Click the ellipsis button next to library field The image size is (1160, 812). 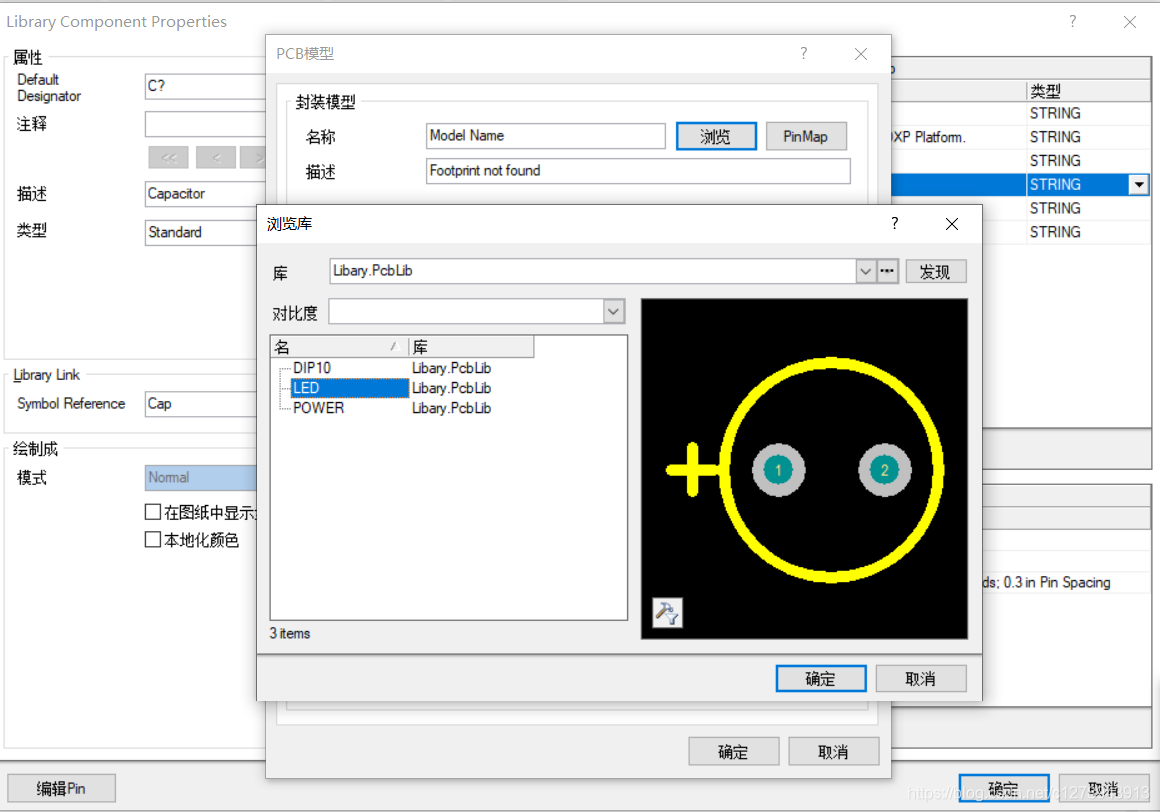(888, 271)
